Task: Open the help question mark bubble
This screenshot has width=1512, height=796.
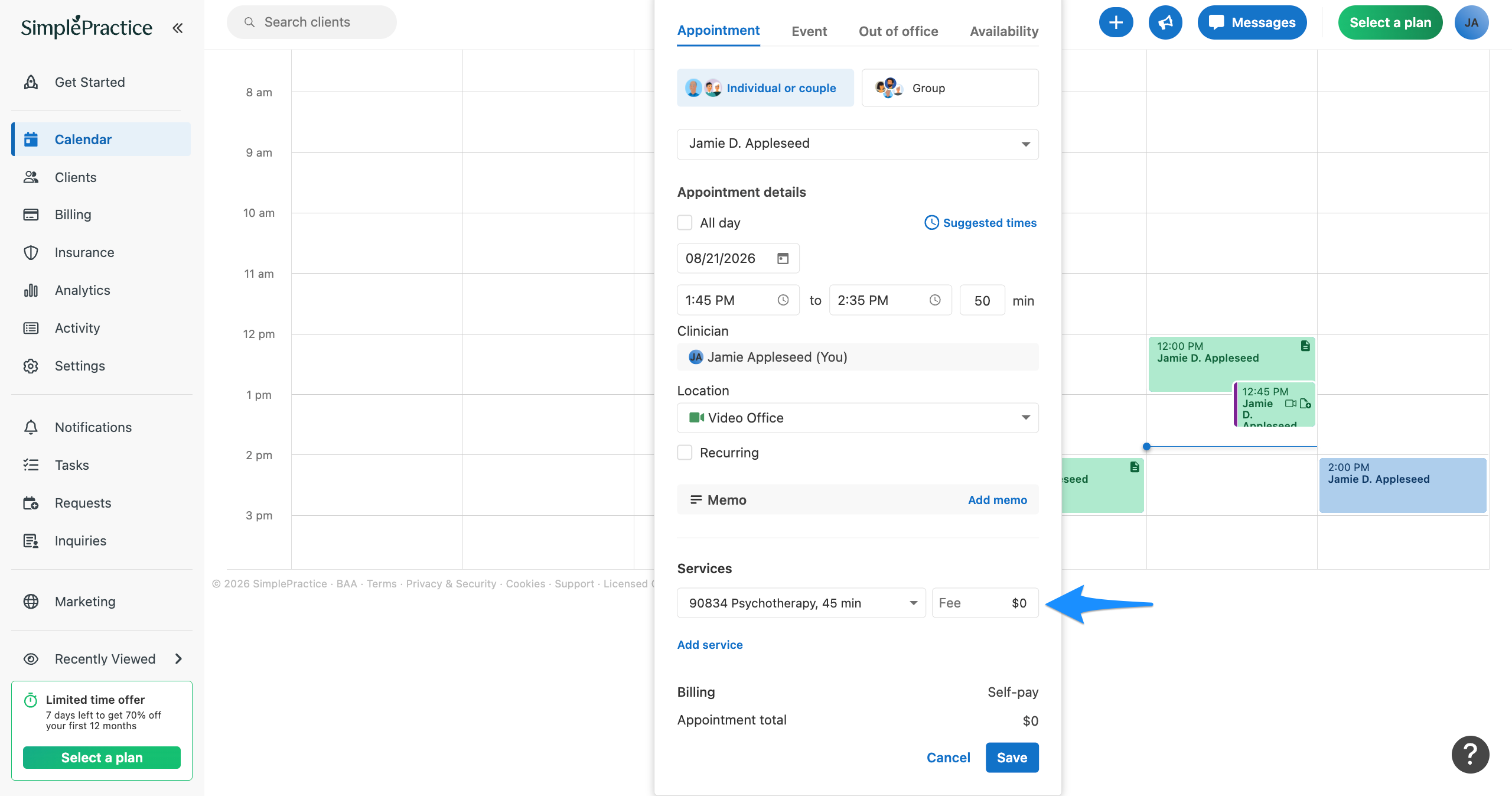Action: coord(1470,754)
